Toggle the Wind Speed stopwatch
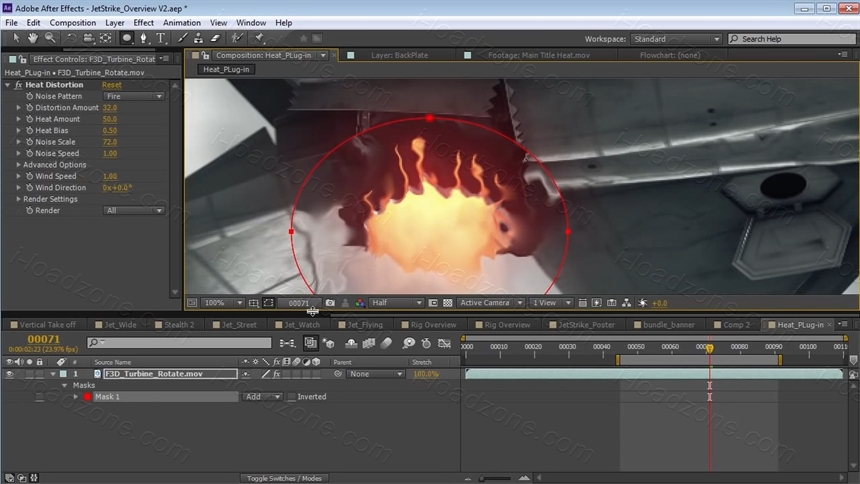860x484 pixels. [x=30, y=176]
